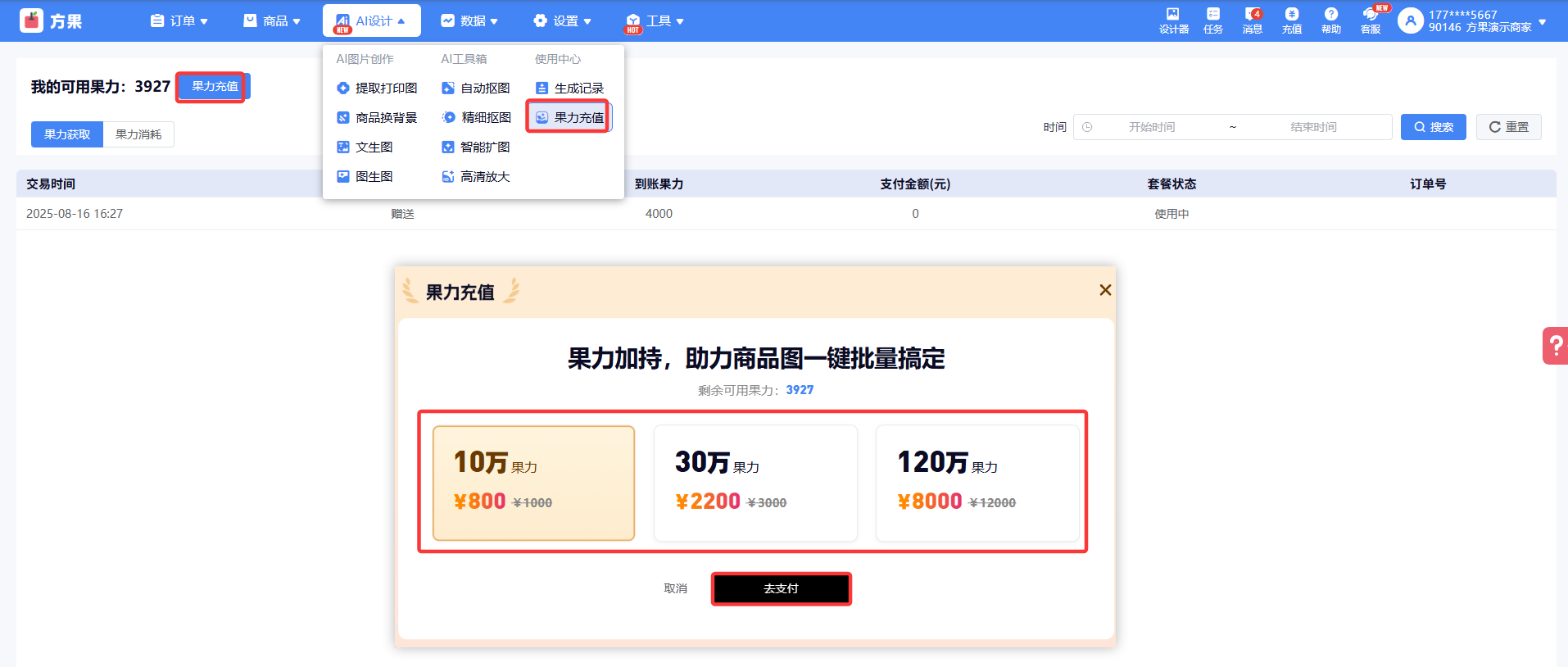Screen dimensions: 1568x667
Task: Select 文生图 menu item
Action: (x=365, y=147)
